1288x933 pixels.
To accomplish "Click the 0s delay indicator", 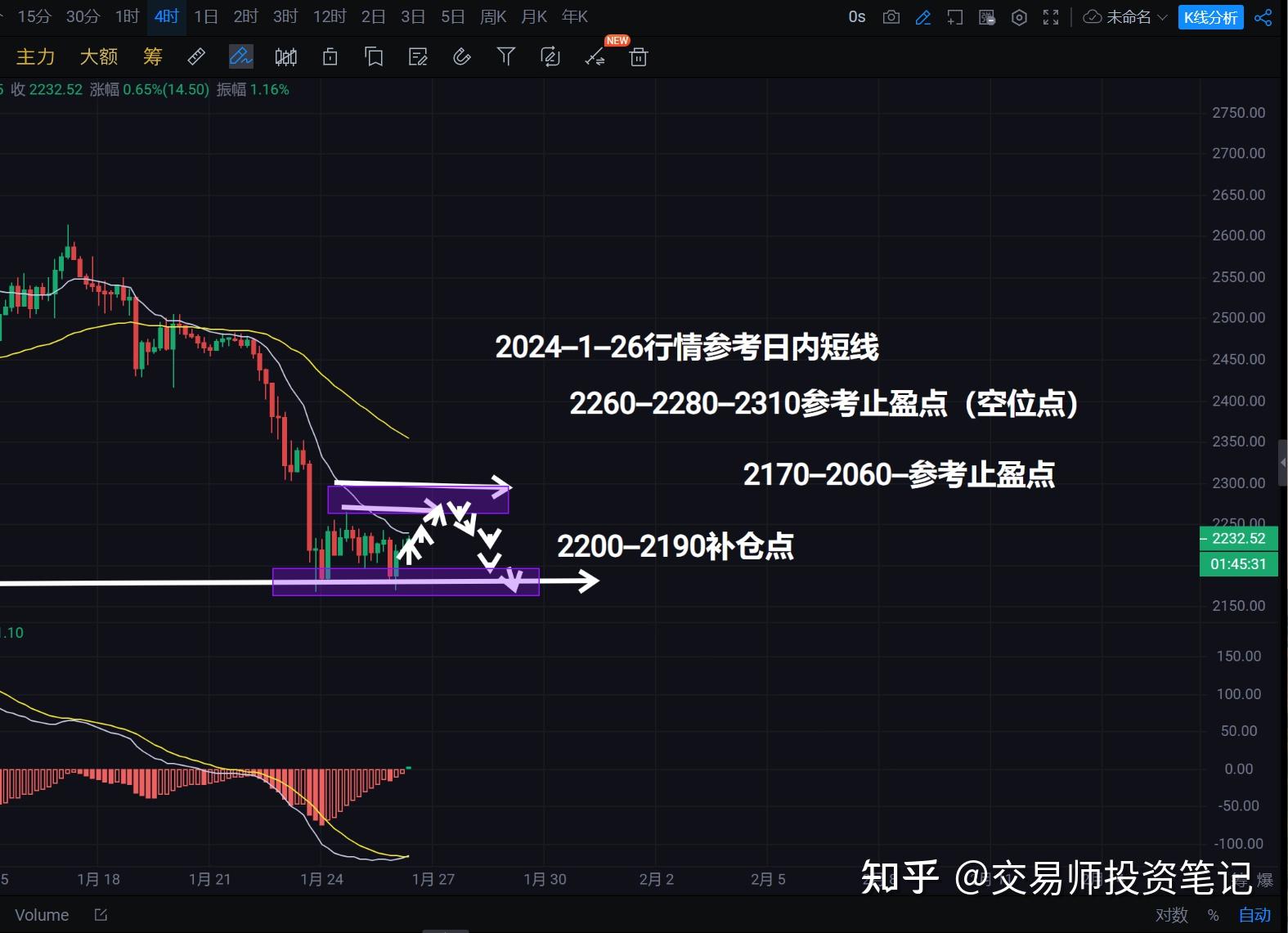I will coord(857,16).
